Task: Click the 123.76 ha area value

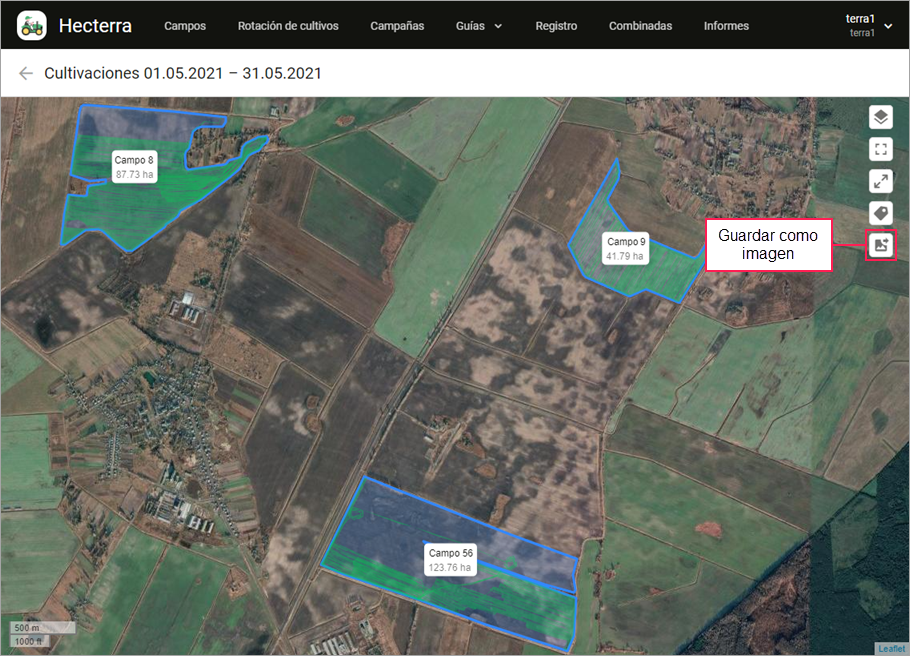Action: tap(450, 568)
